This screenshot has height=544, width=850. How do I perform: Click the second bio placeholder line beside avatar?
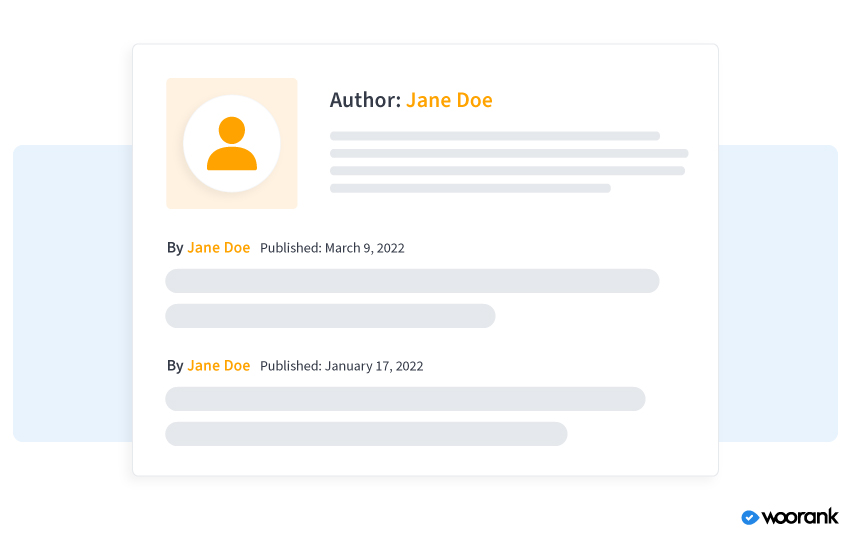509,153
